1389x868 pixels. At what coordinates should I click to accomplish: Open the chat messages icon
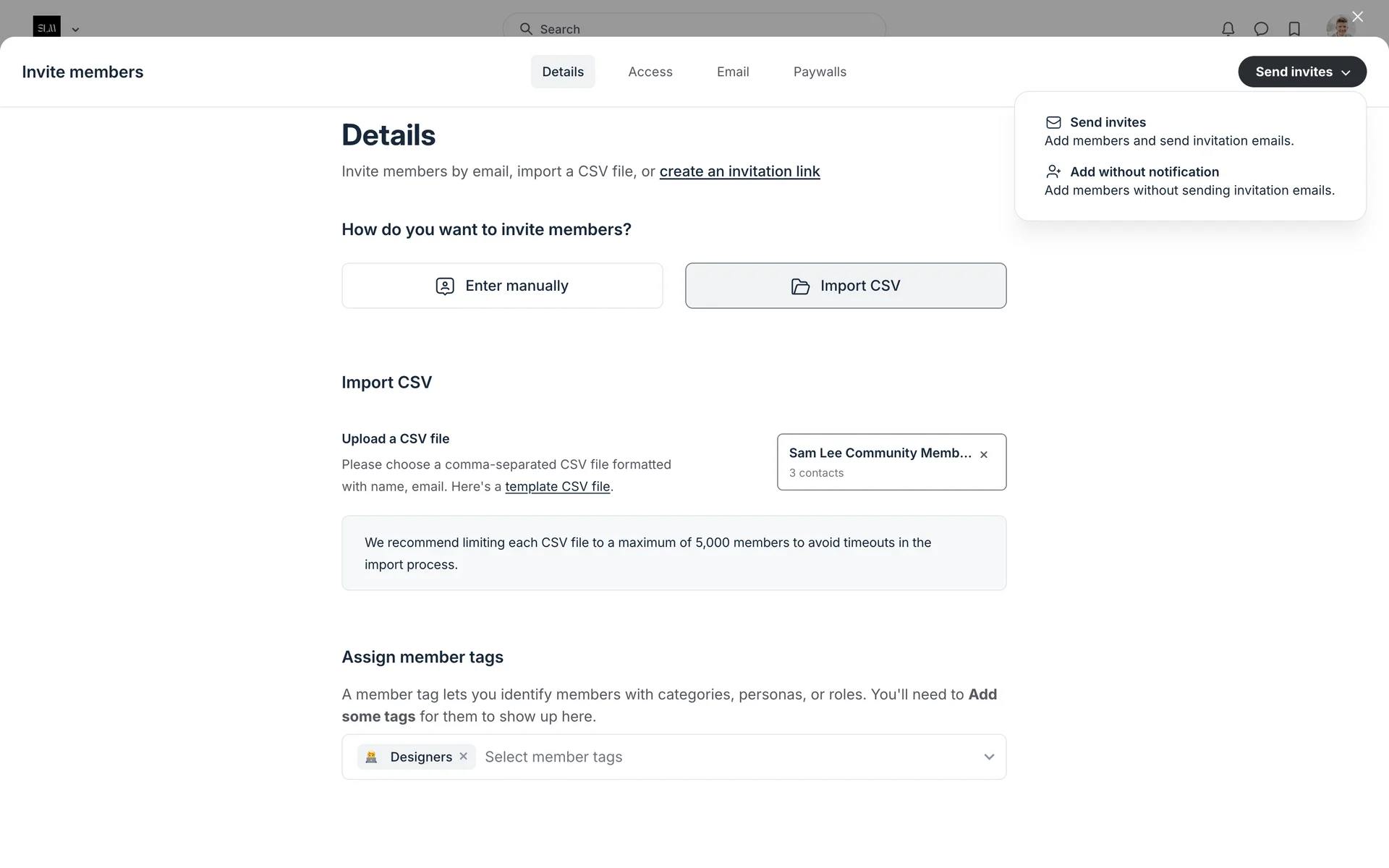1261,29
